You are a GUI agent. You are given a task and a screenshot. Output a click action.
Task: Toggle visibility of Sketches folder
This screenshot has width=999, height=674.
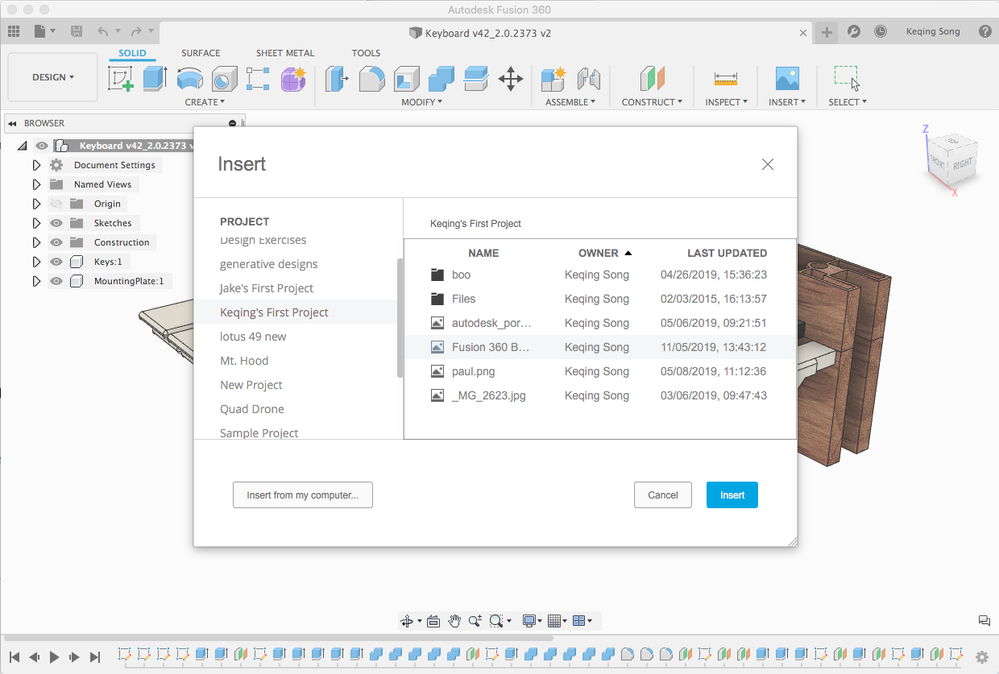[57, 223]
